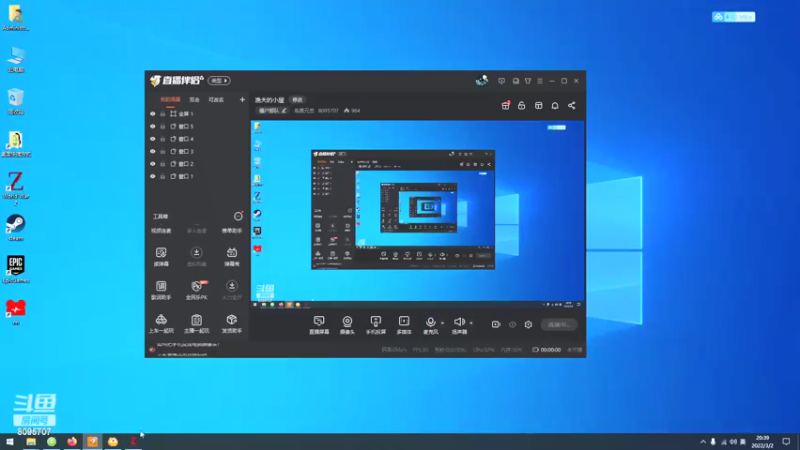The image size is (800, 450).
Task: Edit the stream category pencil pill
Action: (x=272, y=111)
